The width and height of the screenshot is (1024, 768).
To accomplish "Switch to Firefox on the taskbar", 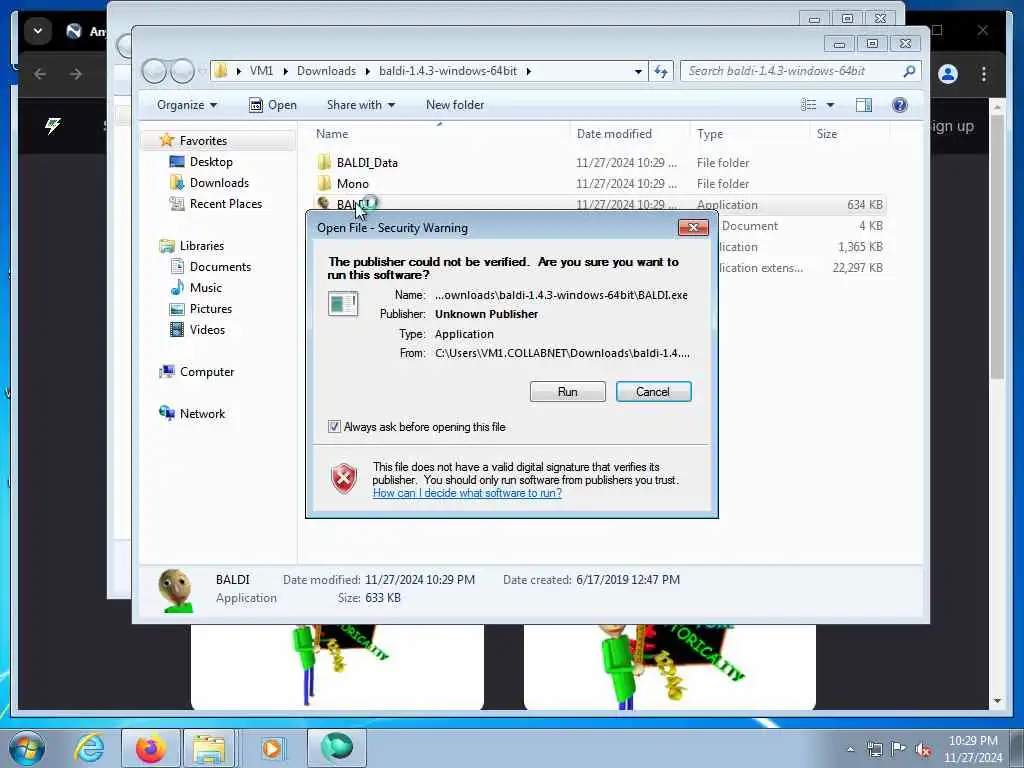I will 150,748.
